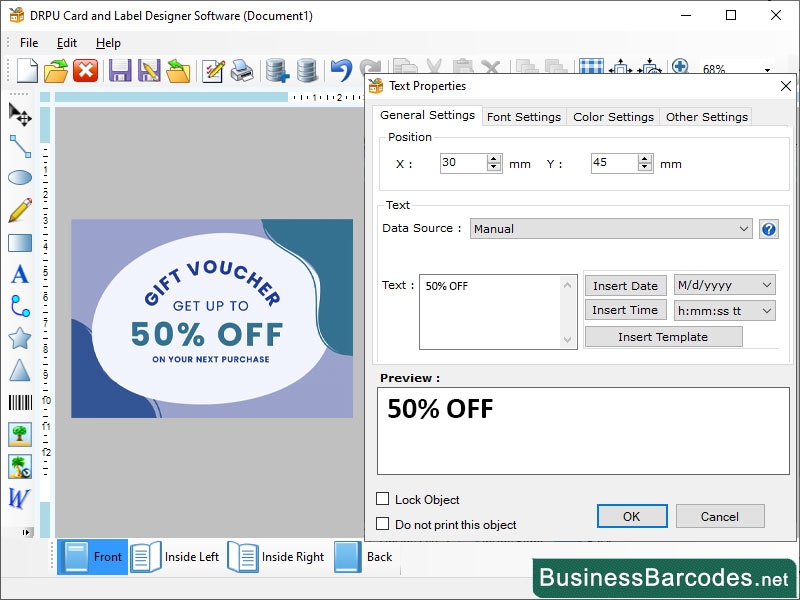Pick the Text tool with blue A
Image resolution: width=800 pixels, height=600 pixels.
click(x=20, y=274)
